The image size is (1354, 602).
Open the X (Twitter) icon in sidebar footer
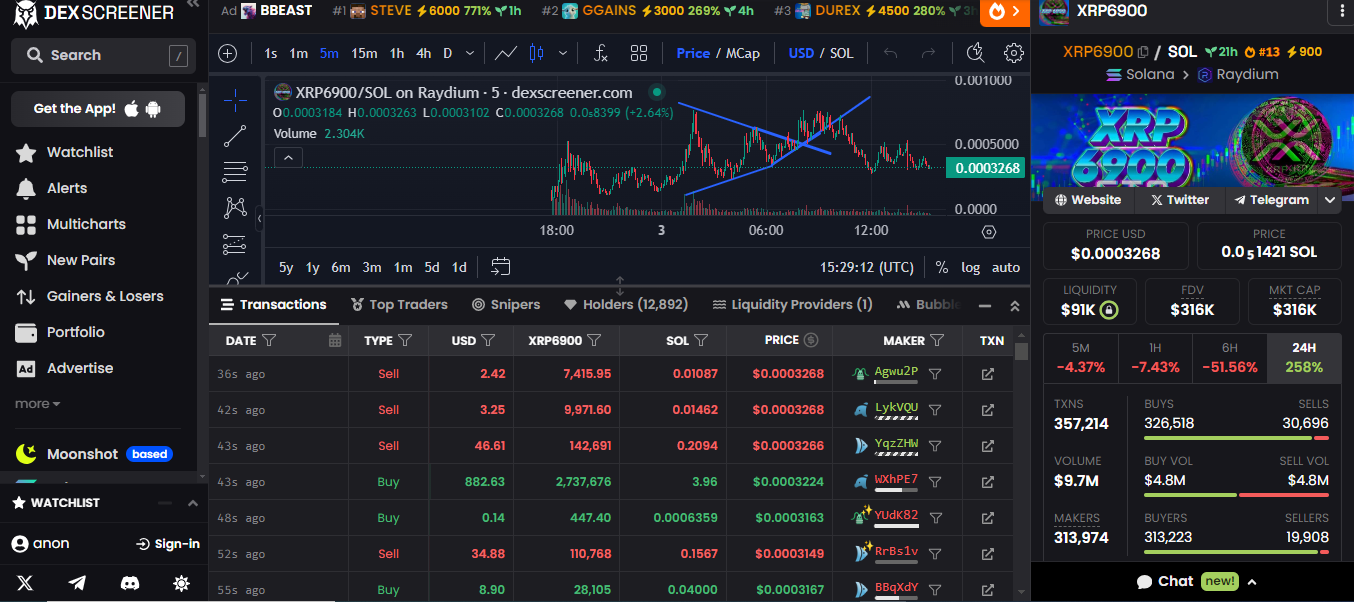[25, 583]
